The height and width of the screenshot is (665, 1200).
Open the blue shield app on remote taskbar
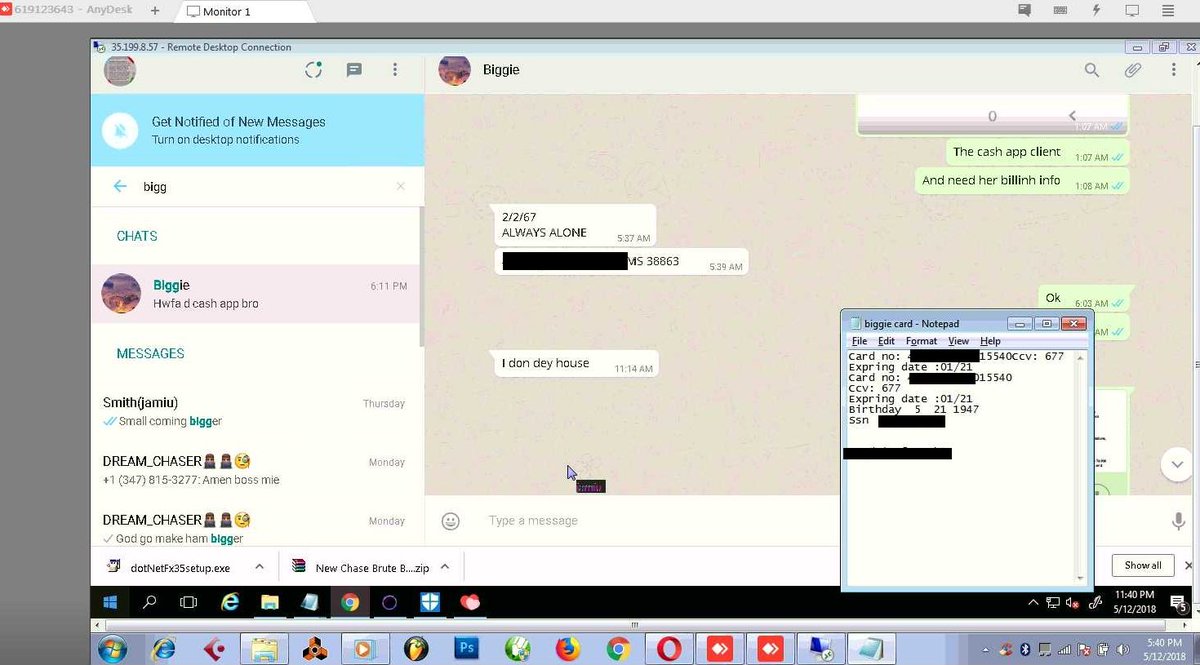430,602
